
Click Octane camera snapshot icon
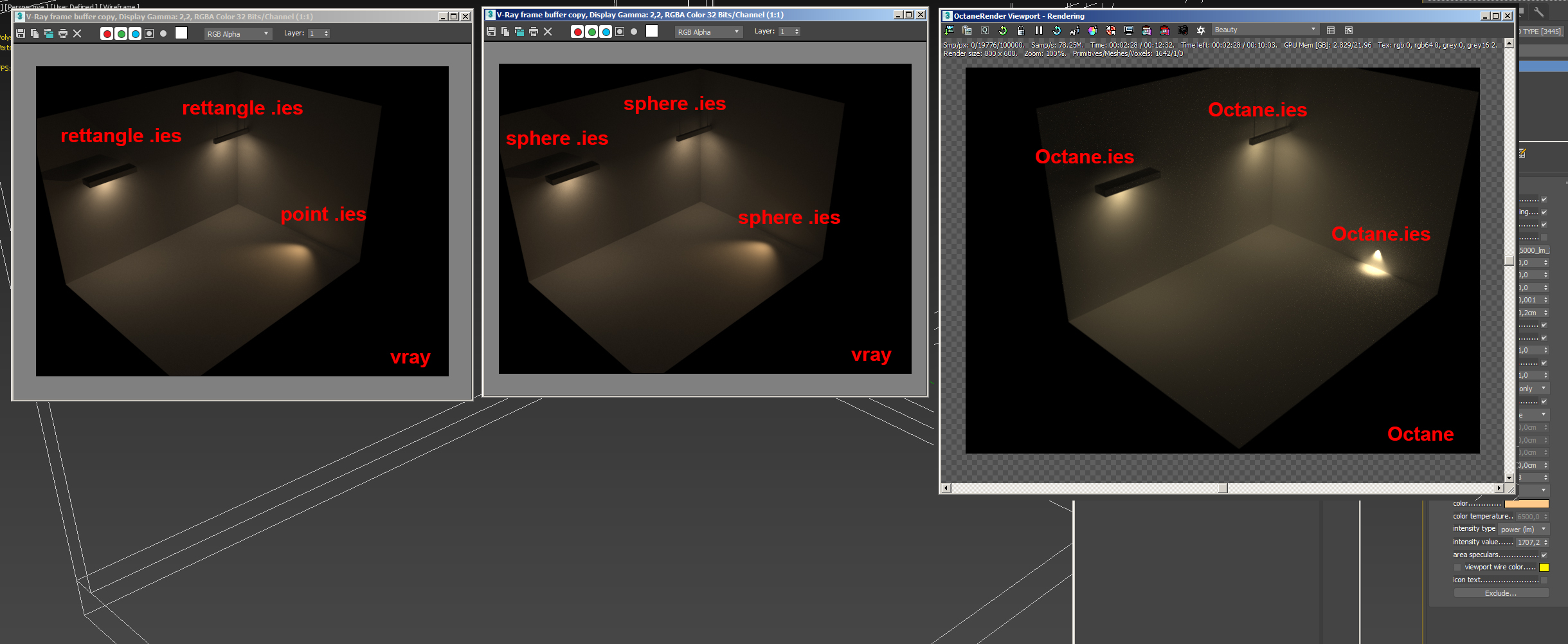1183,30
